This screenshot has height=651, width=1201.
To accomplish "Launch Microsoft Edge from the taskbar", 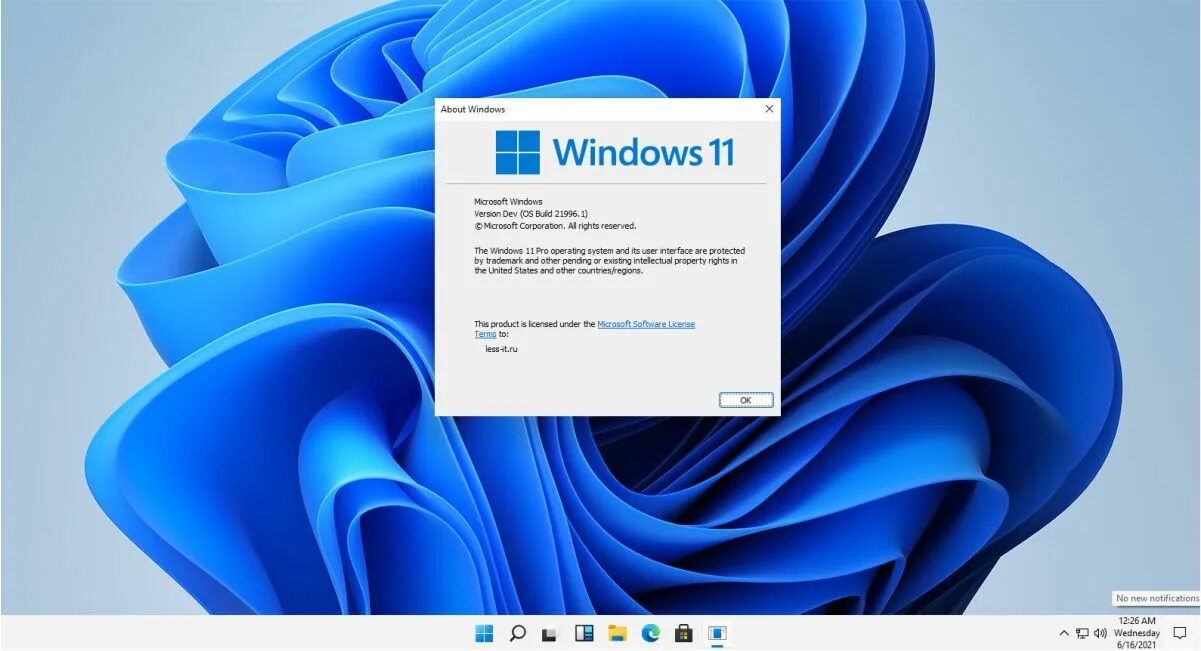I will click(651, 633).
